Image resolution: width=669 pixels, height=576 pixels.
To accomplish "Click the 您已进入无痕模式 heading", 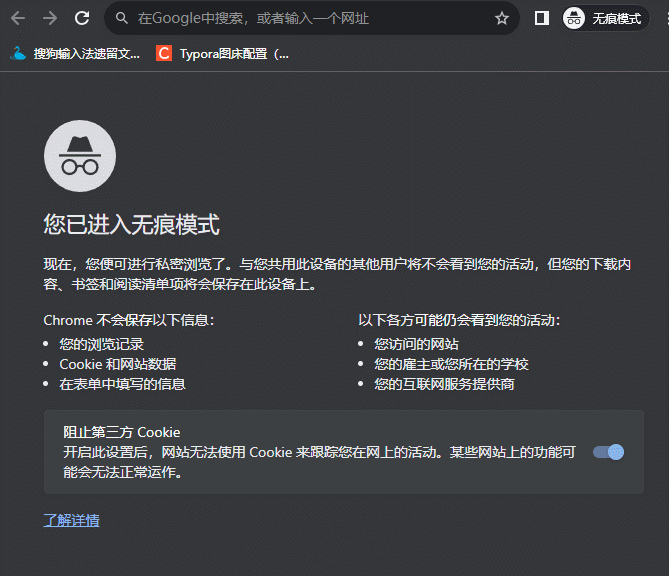I will [x=131, y=224].
